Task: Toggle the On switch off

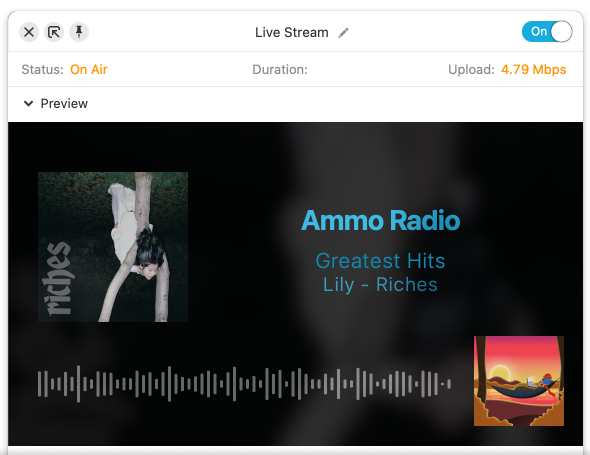Action: pyautogui.click(x=547, y=32)
